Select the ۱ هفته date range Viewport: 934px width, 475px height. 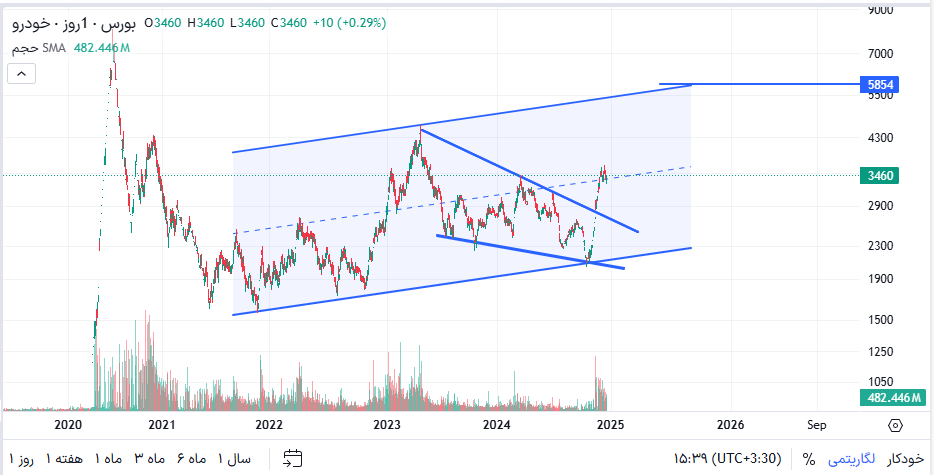click(62, 459)
